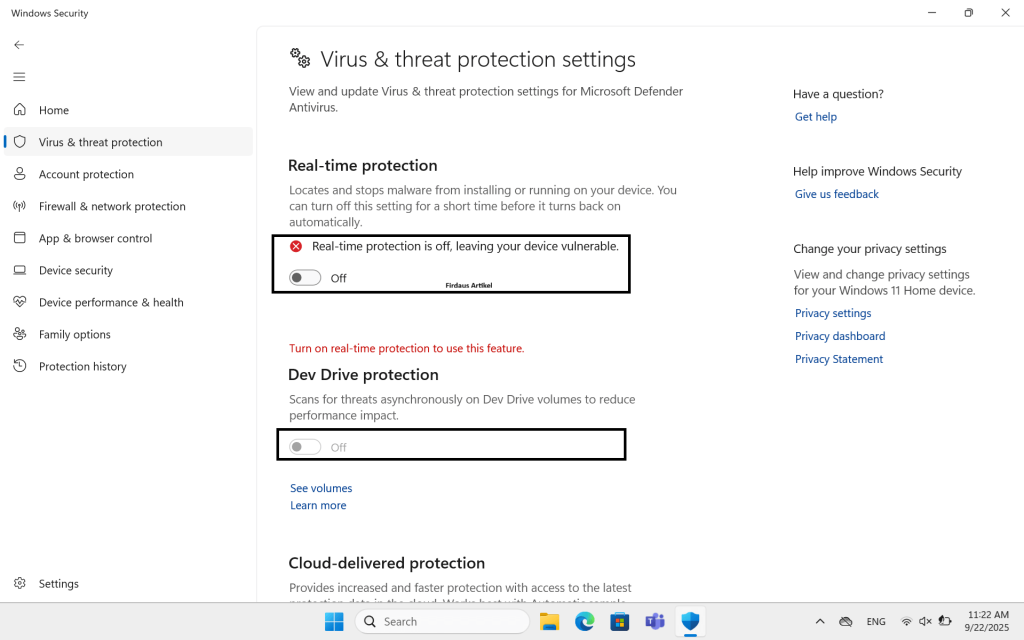Open the Windows Security shield in the taskbar
This screenshot has height=640, width=1024.
tap(690, 621)
